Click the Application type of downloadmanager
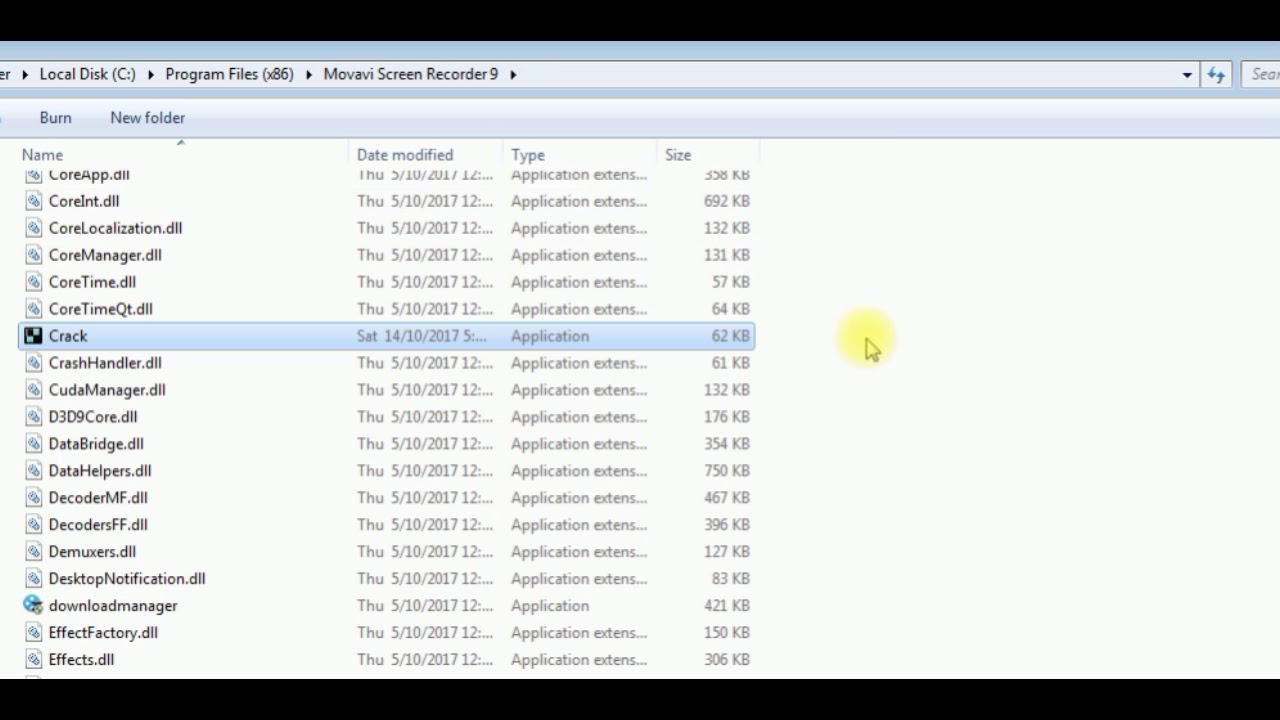 [550, 606]
